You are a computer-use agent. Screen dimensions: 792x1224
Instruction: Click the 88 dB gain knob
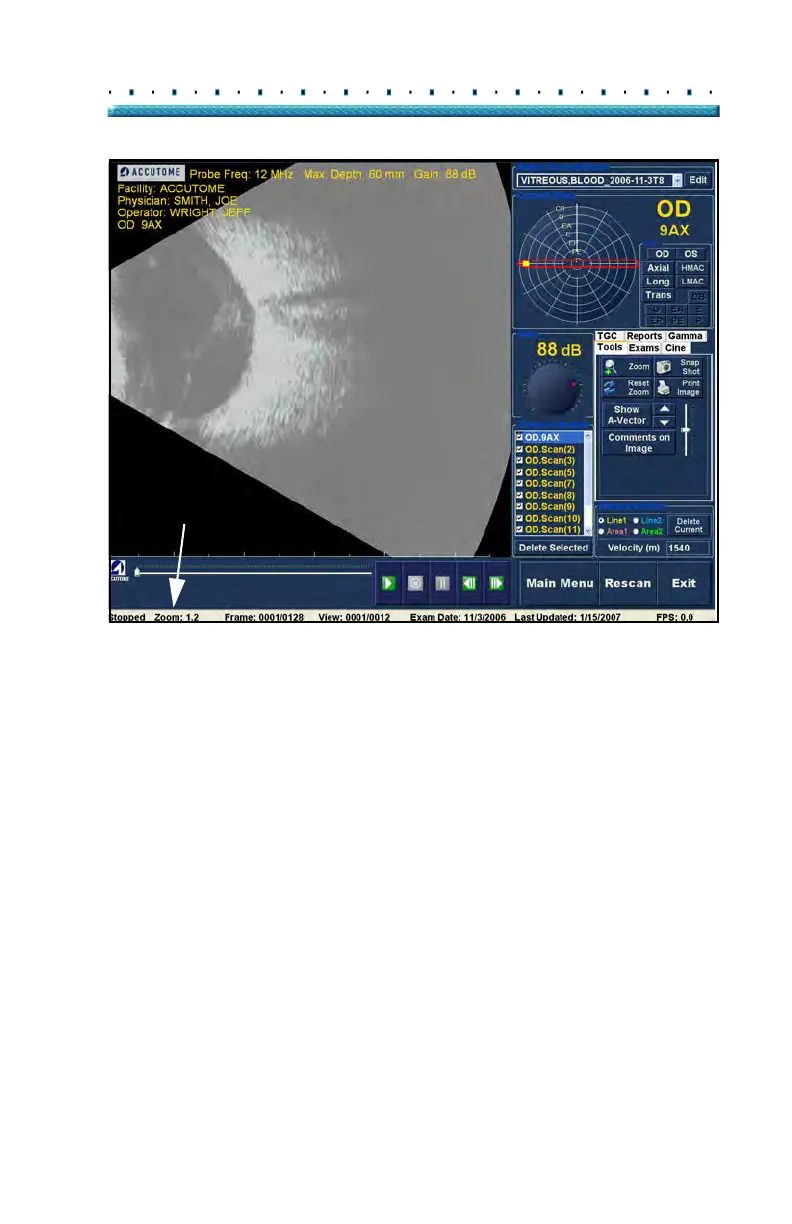553,389
